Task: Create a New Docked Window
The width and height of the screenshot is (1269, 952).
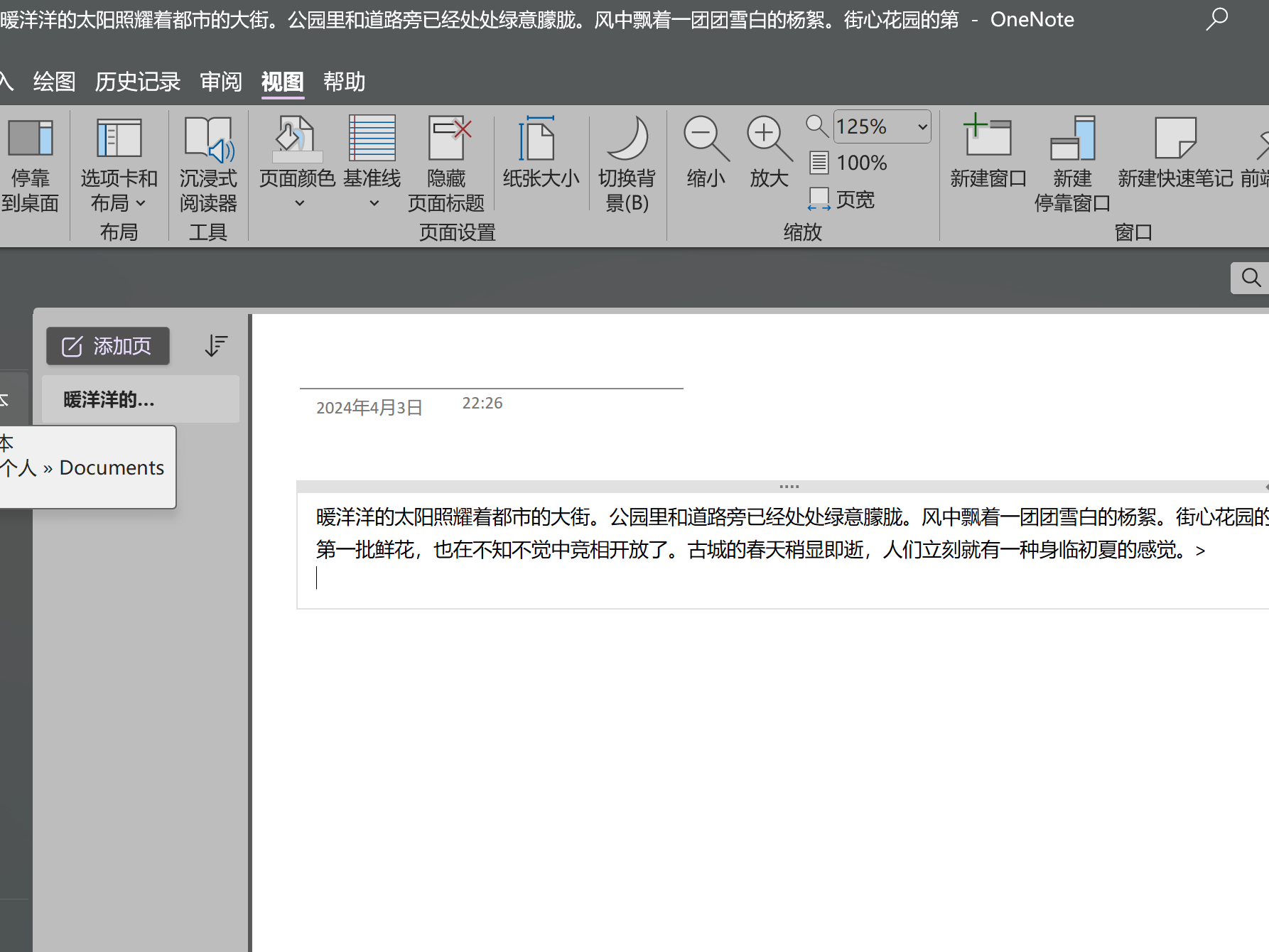Action: (x=1072, y=165)
